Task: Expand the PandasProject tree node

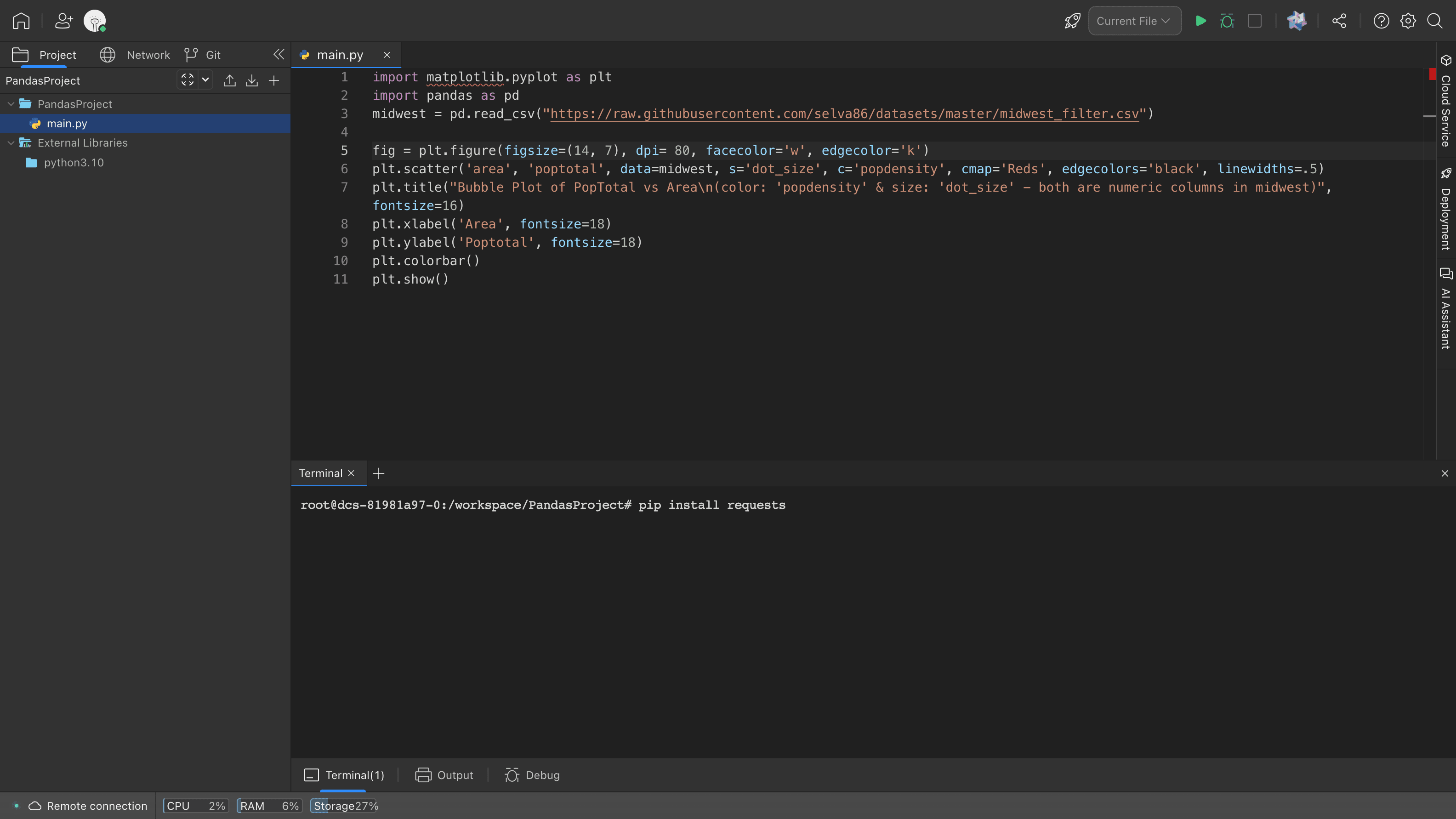Action: (11, 104)
